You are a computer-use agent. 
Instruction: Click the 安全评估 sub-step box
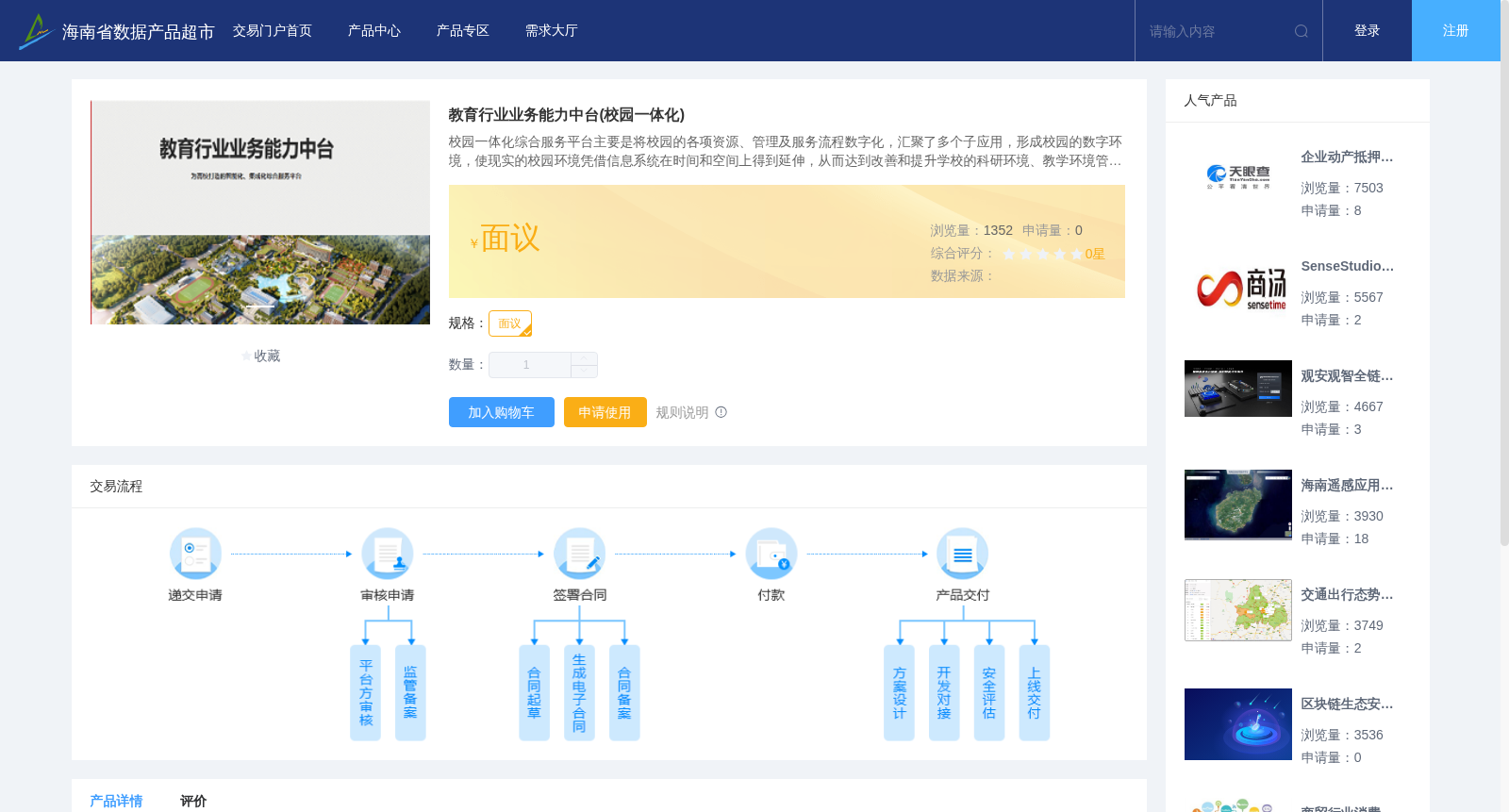click(989, 693)
